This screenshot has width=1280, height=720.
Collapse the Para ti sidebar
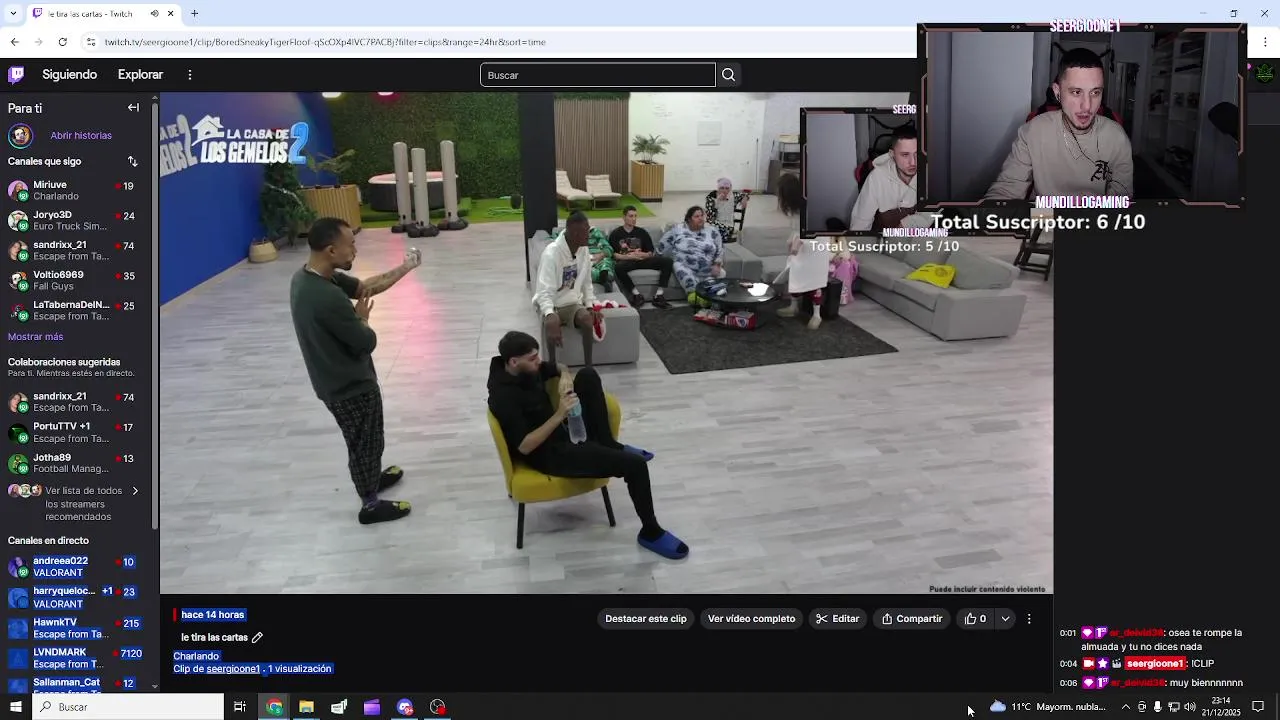point(133,108)
